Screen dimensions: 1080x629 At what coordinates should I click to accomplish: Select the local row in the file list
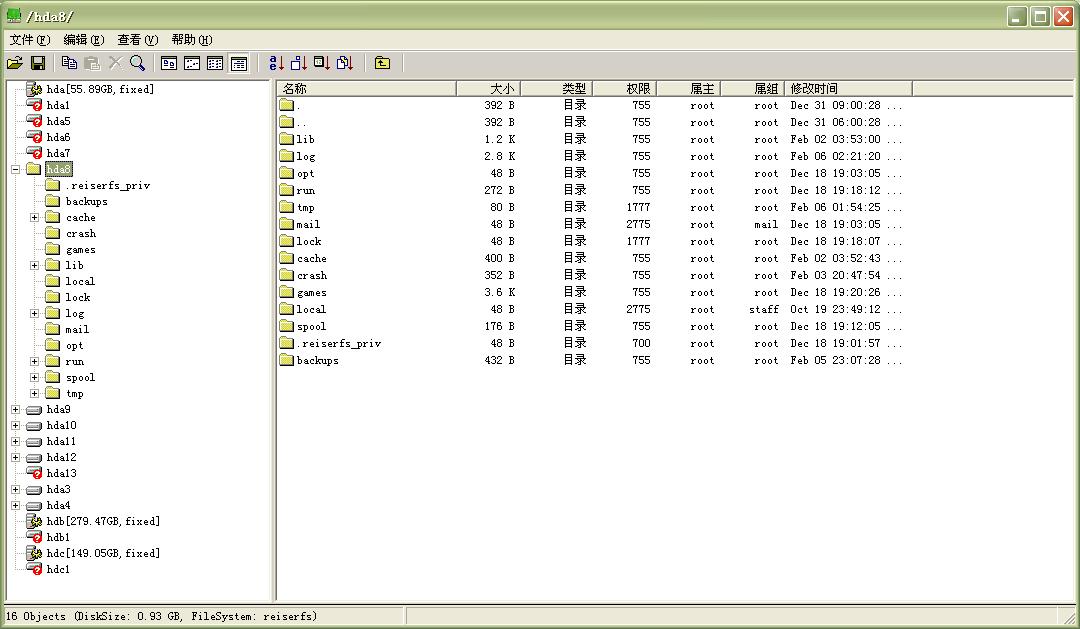[592, 309]
